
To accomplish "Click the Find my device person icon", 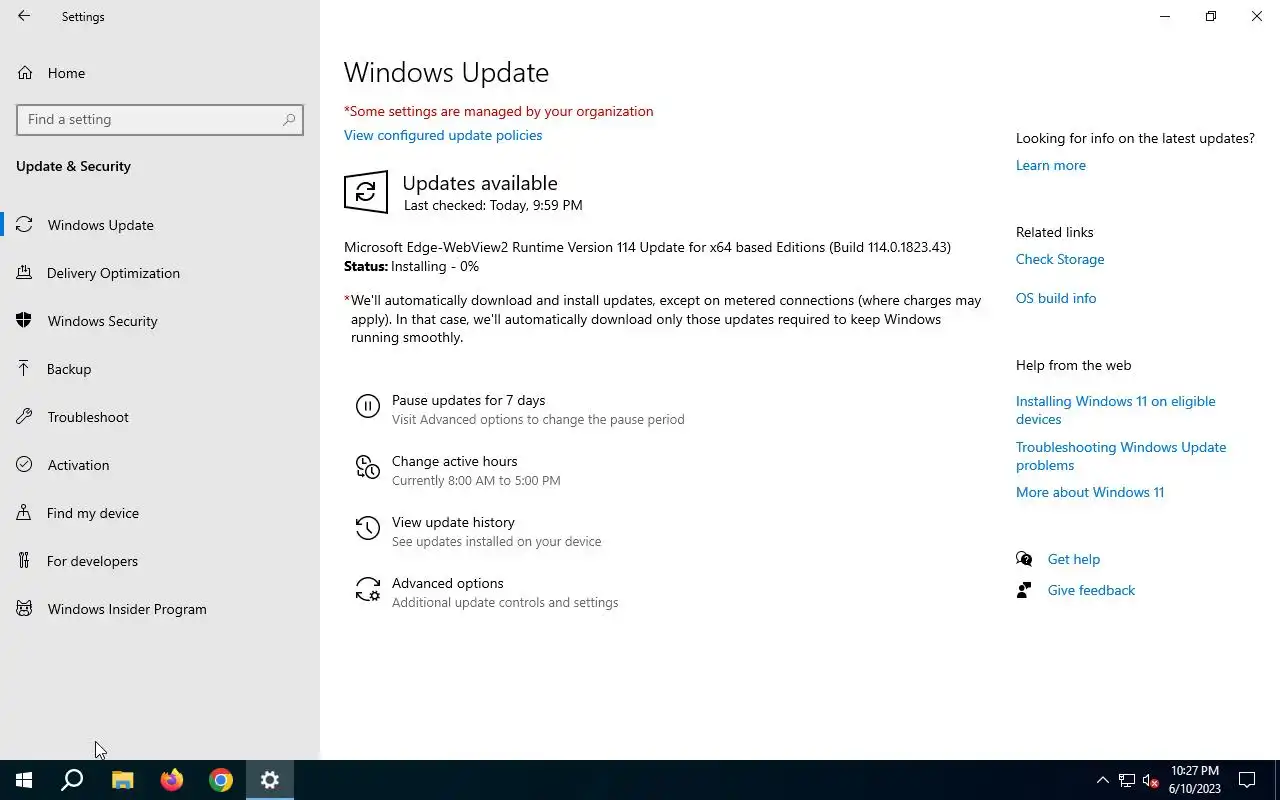I will 25,513.
